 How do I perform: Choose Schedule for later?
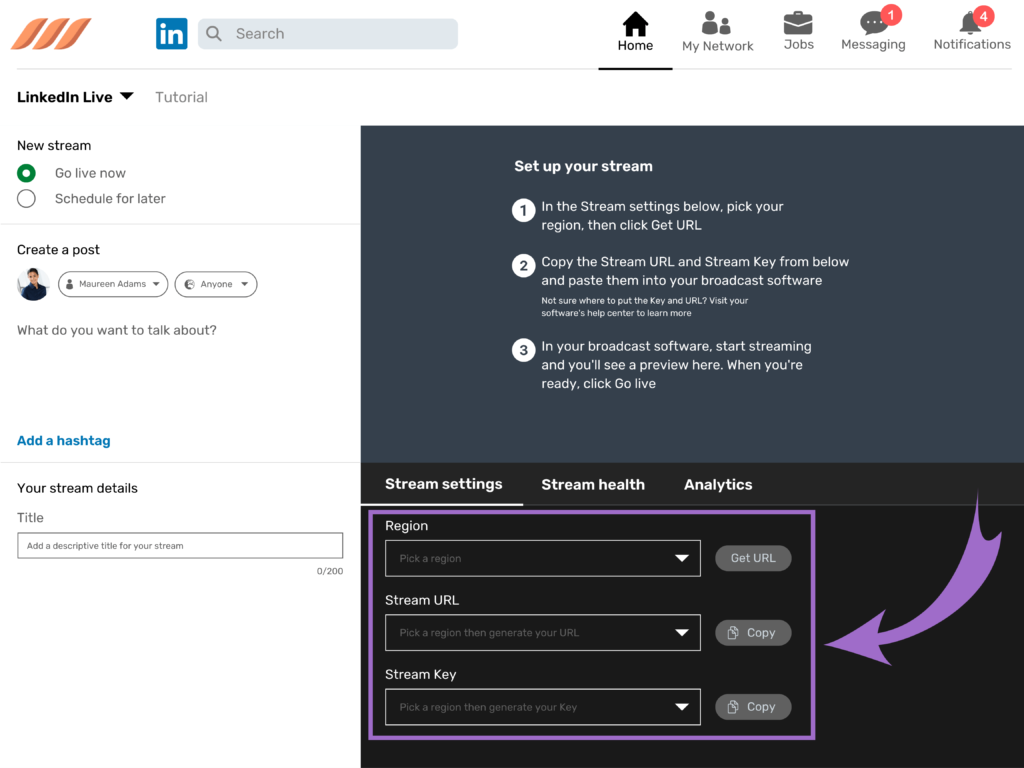[26, 198]
